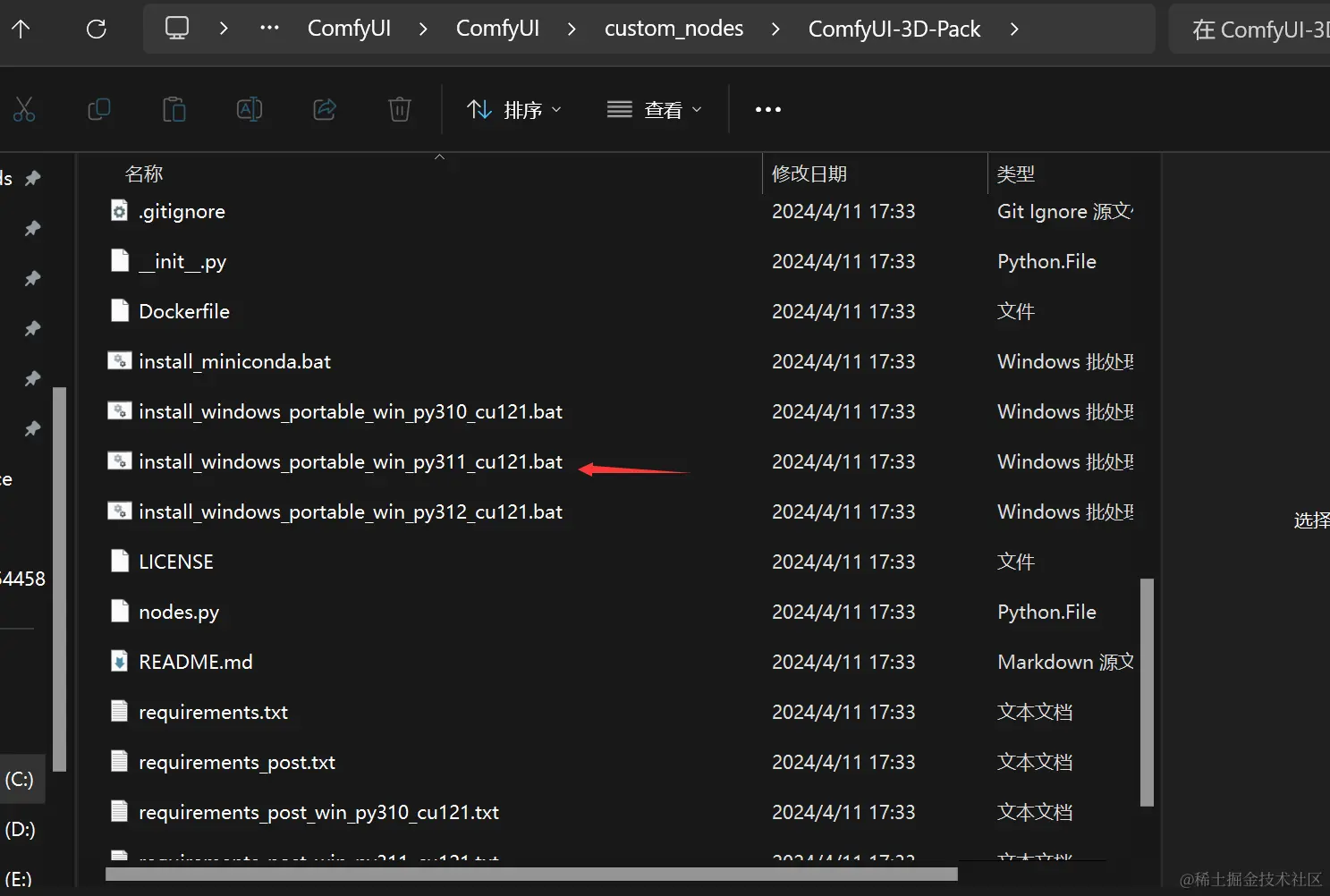This screenshot has height=896, width=1330.
Task: Refresh the current folder
Action: [97, 29]
